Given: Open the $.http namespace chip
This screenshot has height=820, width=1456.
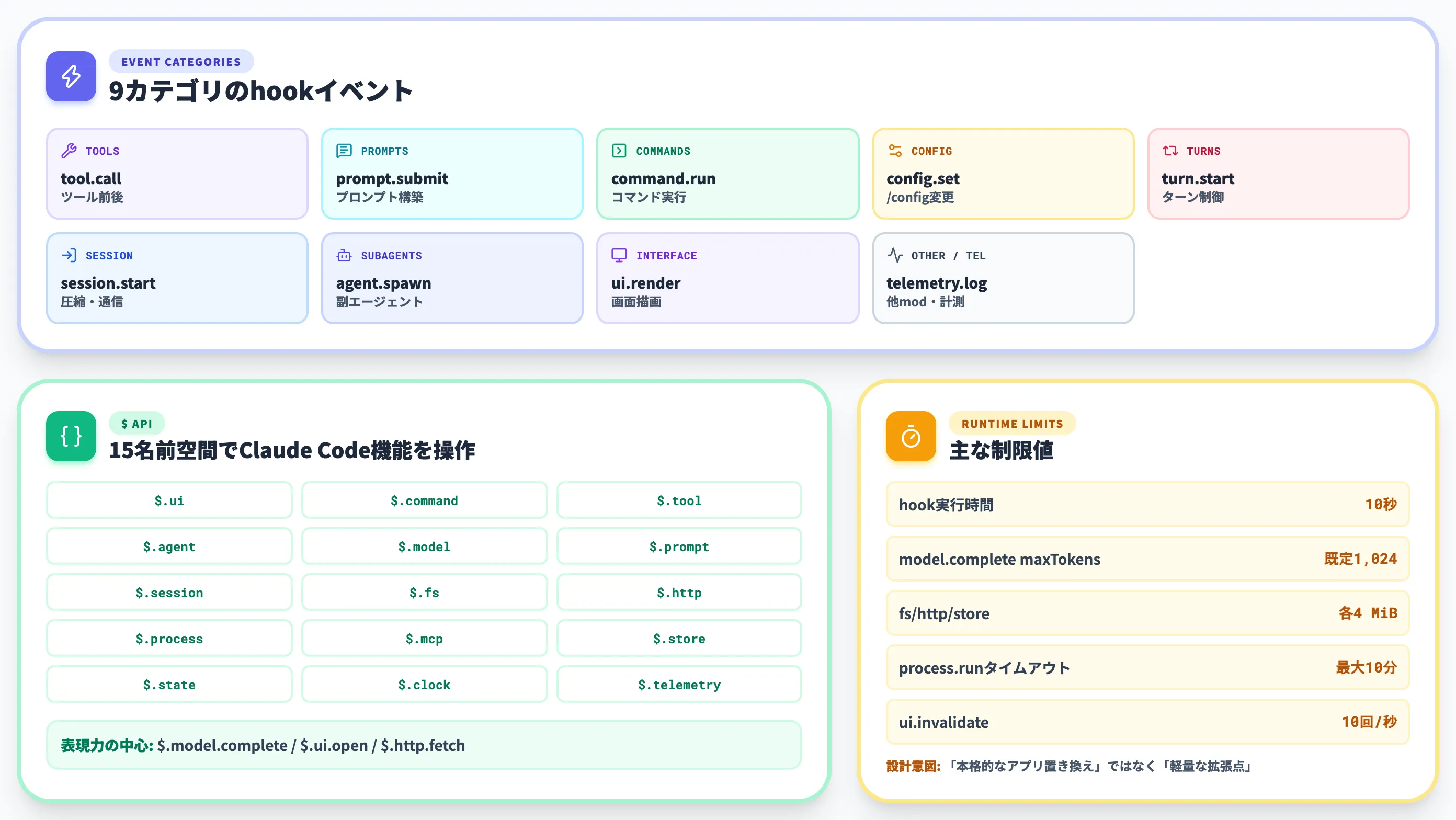Looking at the screenshot, I should pos(679,593).
